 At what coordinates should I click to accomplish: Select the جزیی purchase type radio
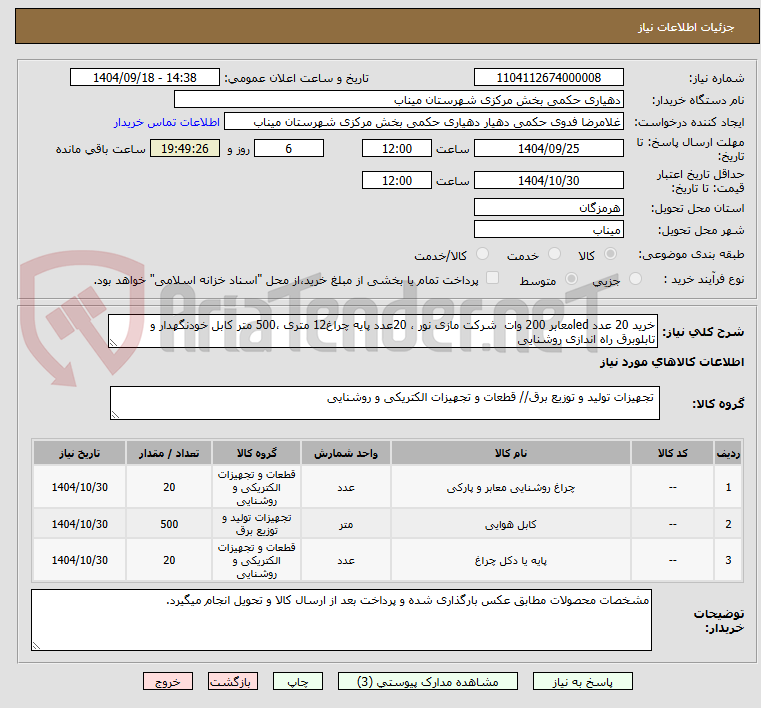[x=635, y=279]
